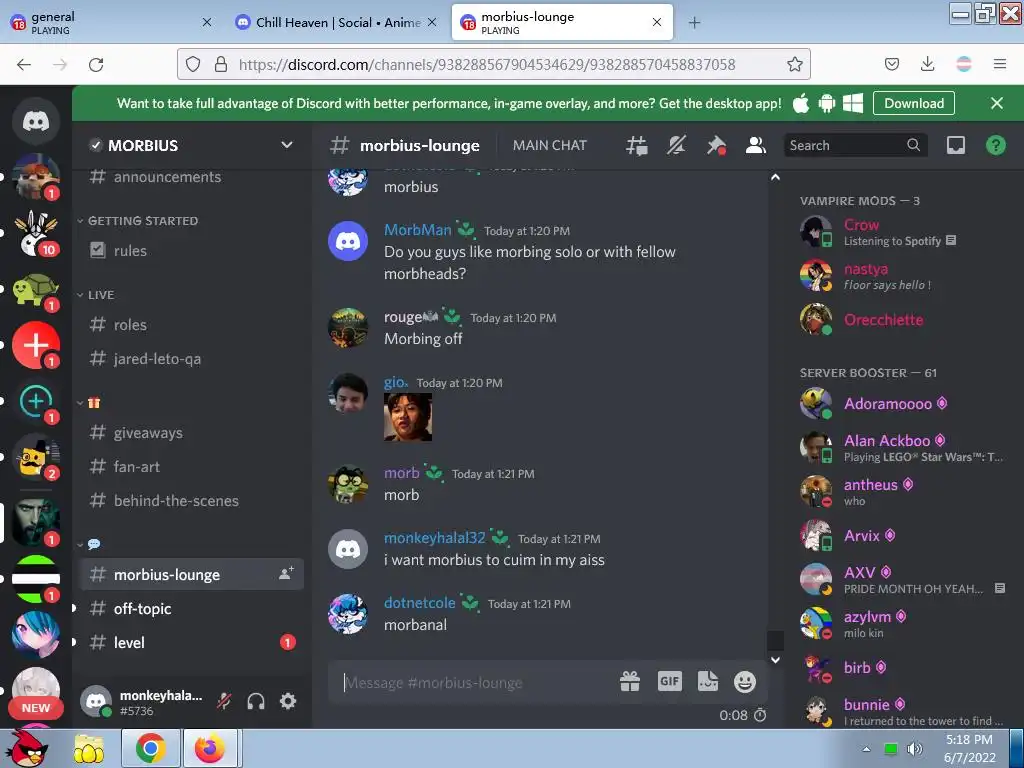Open the Threads icon in channel header
The height and width of the screenshot is (768, 1024).
click(636, 145)
